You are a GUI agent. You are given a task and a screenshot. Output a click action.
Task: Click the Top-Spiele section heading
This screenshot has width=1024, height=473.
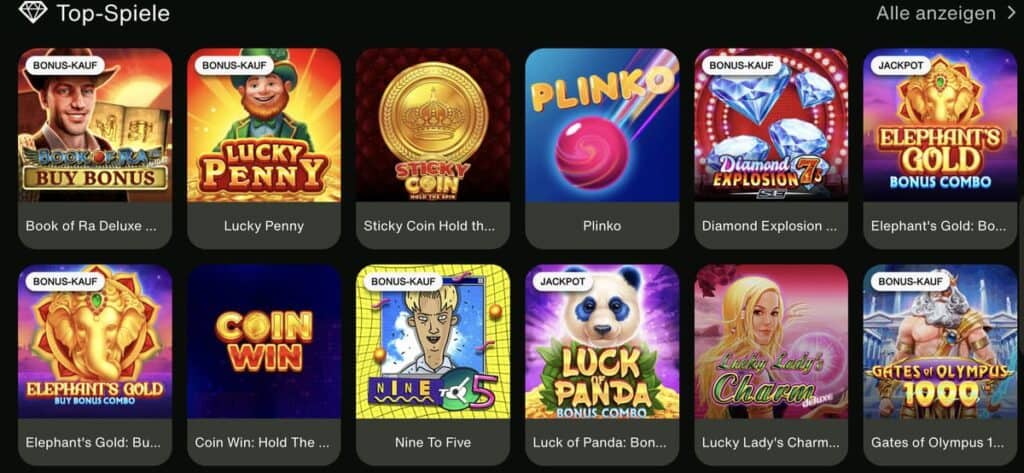113,13
